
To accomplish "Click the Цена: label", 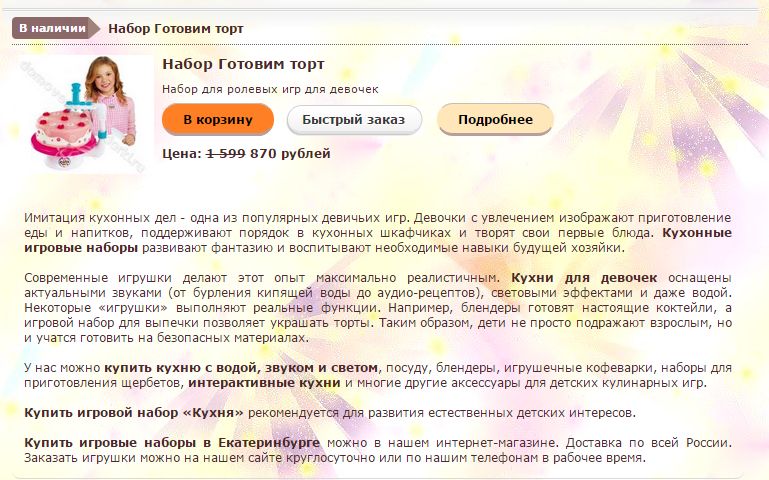I will (x=182, y=153).
